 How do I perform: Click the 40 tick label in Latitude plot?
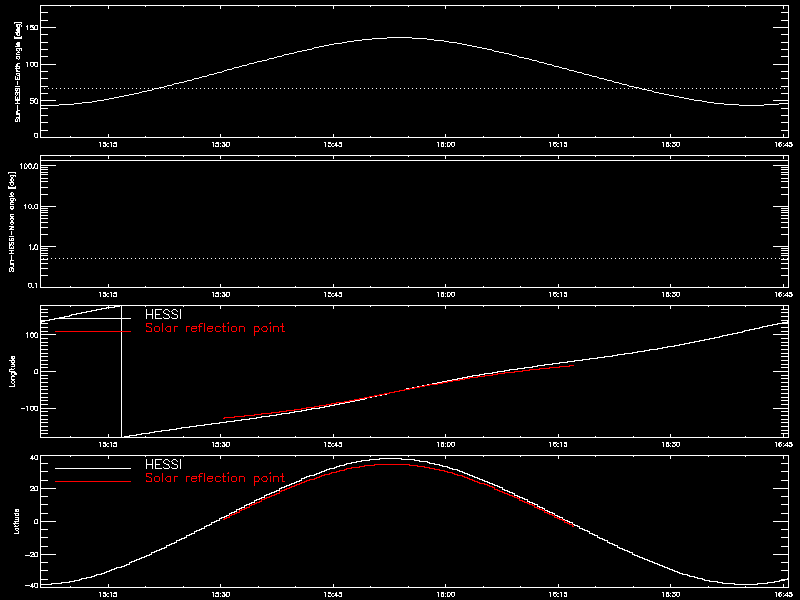[x=35, y=458]
